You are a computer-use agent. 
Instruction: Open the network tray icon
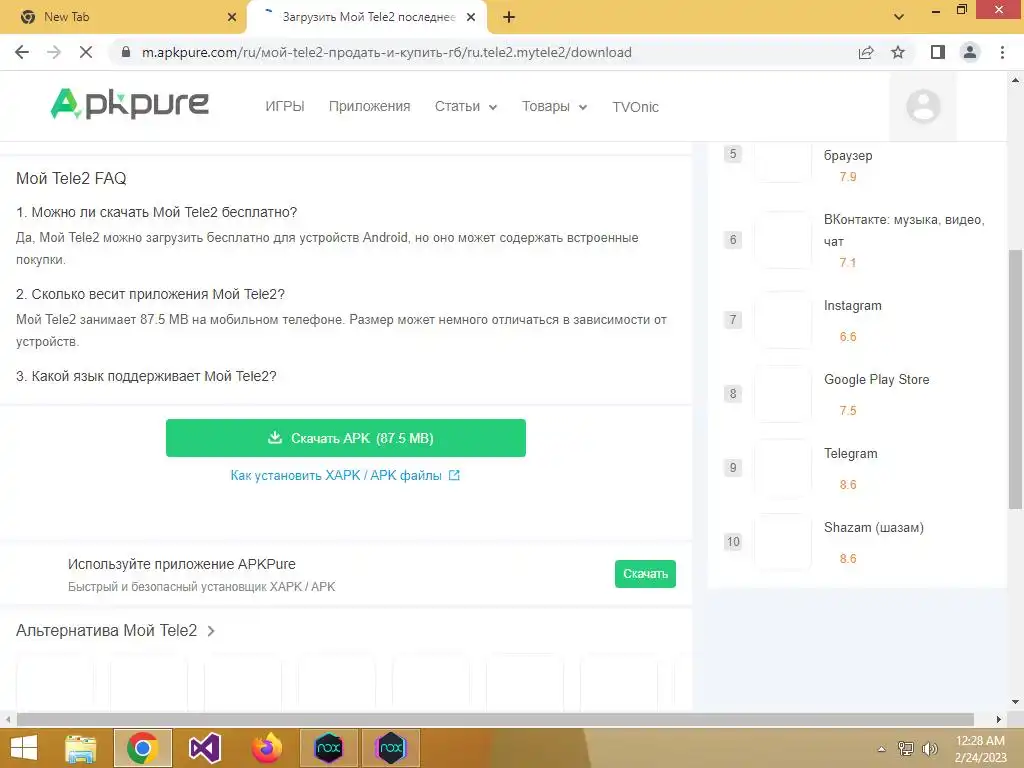[906, 748]
